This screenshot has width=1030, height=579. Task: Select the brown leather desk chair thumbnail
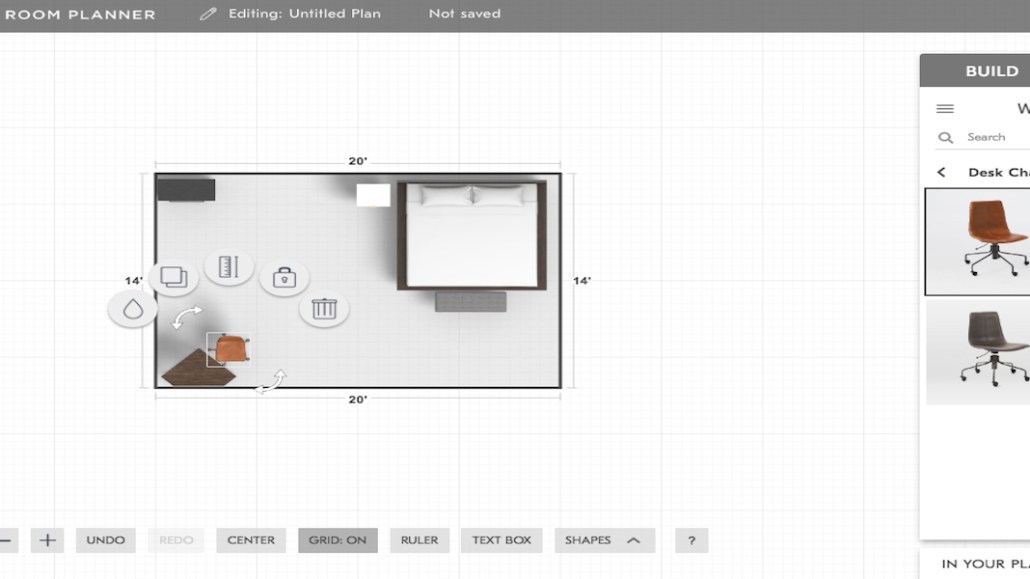(x=979, y=241)
